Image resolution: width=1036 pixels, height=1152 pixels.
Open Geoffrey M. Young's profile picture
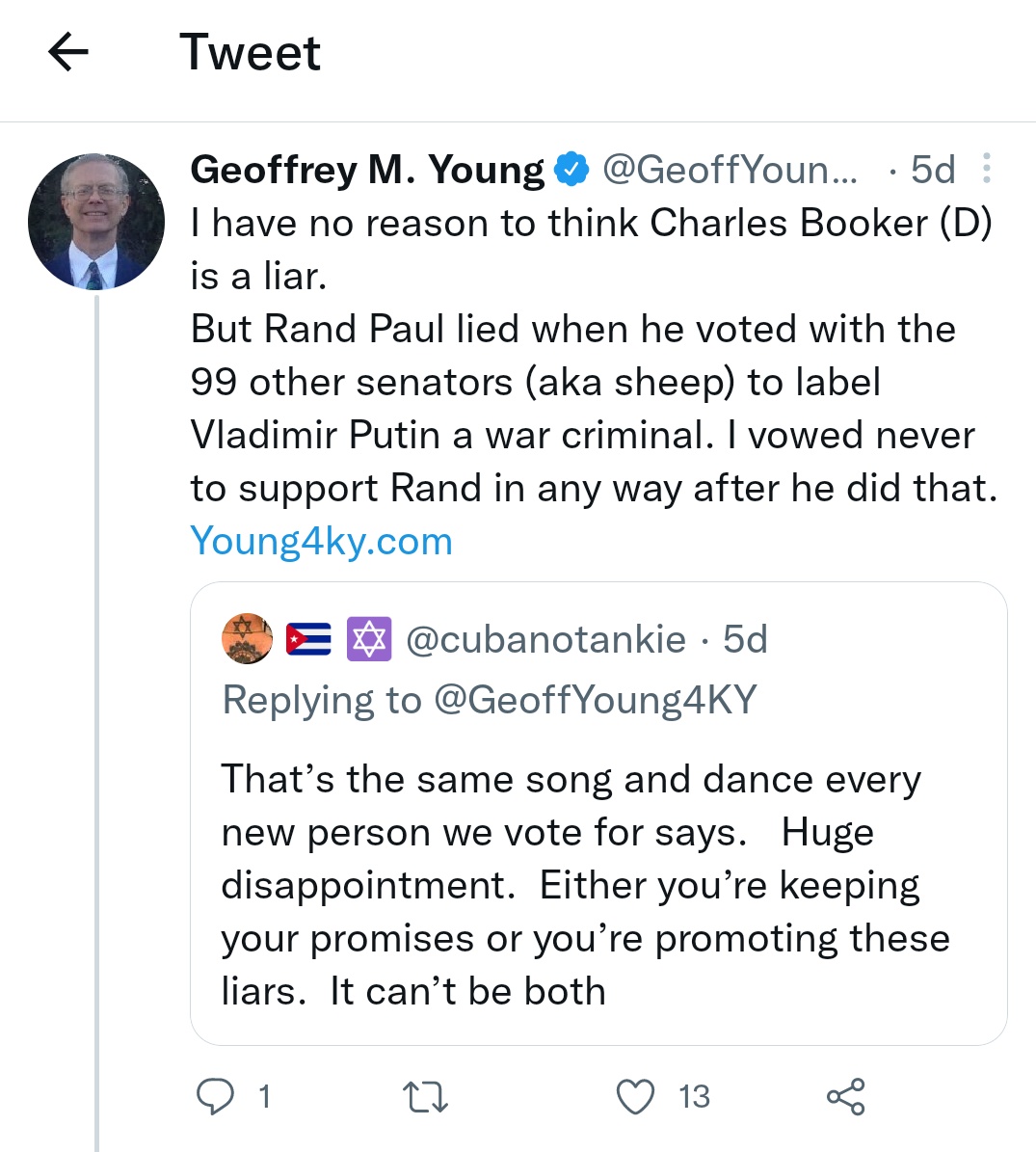click(96, 221)
